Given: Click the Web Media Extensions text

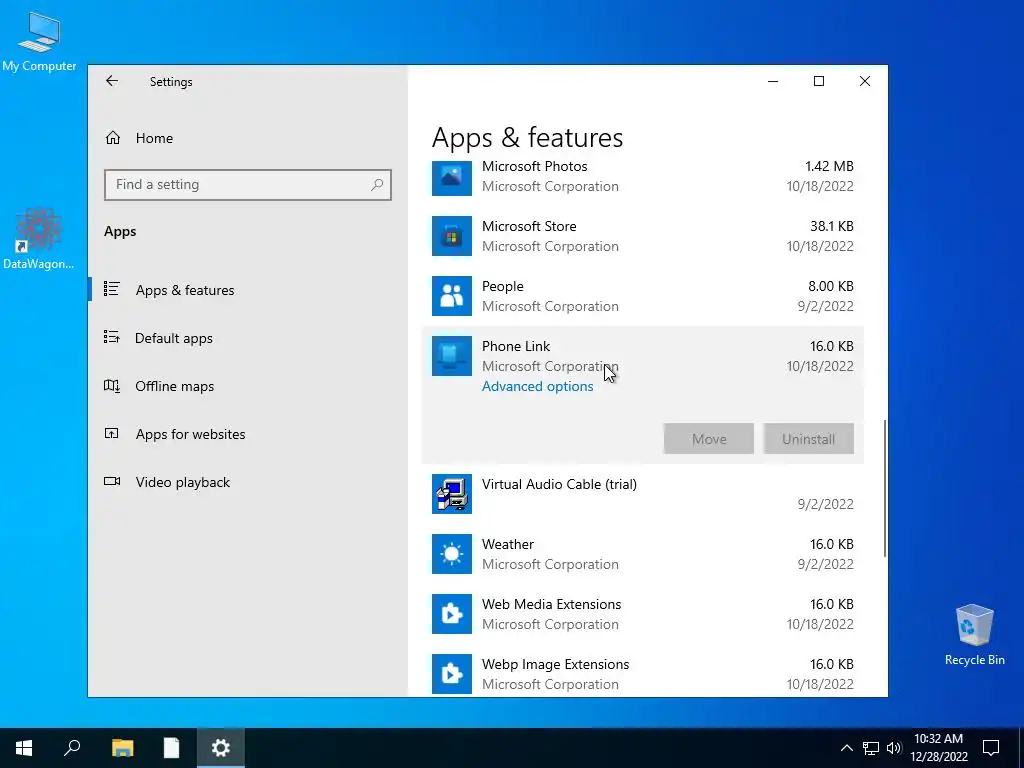Looking at the screenshot, I should [x=551, y=605].
